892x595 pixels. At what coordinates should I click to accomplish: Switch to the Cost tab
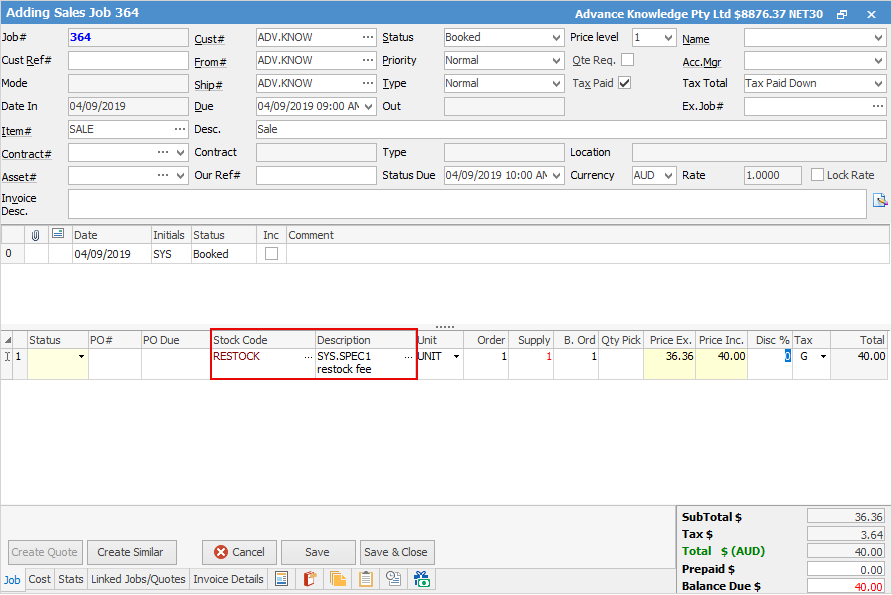[x=39, y=579]
